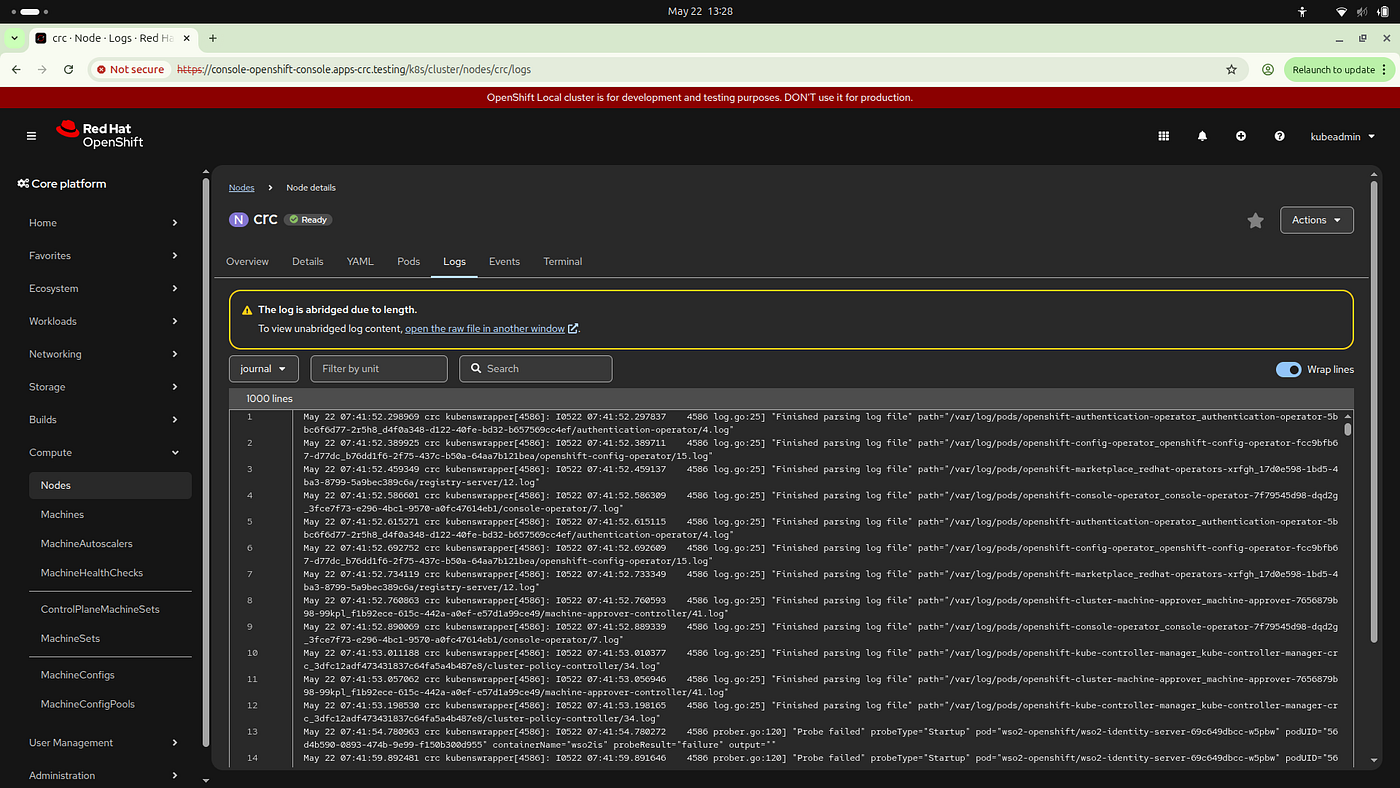
Task: Expand the Home navigation section
Action: 104,223
